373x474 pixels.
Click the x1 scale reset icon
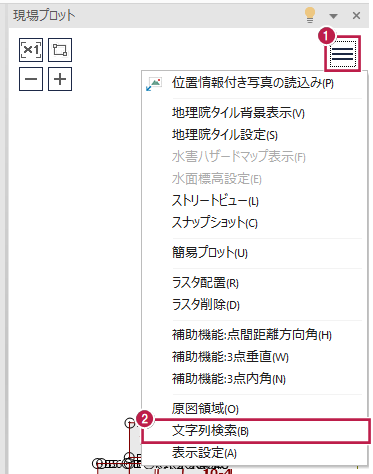31,50
